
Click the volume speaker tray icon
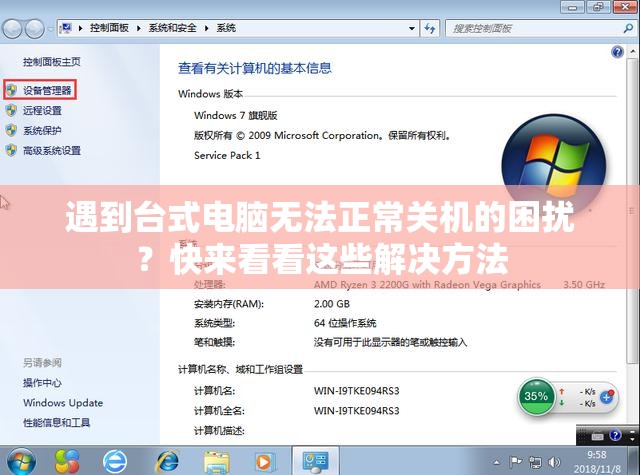tap(554, 462)
